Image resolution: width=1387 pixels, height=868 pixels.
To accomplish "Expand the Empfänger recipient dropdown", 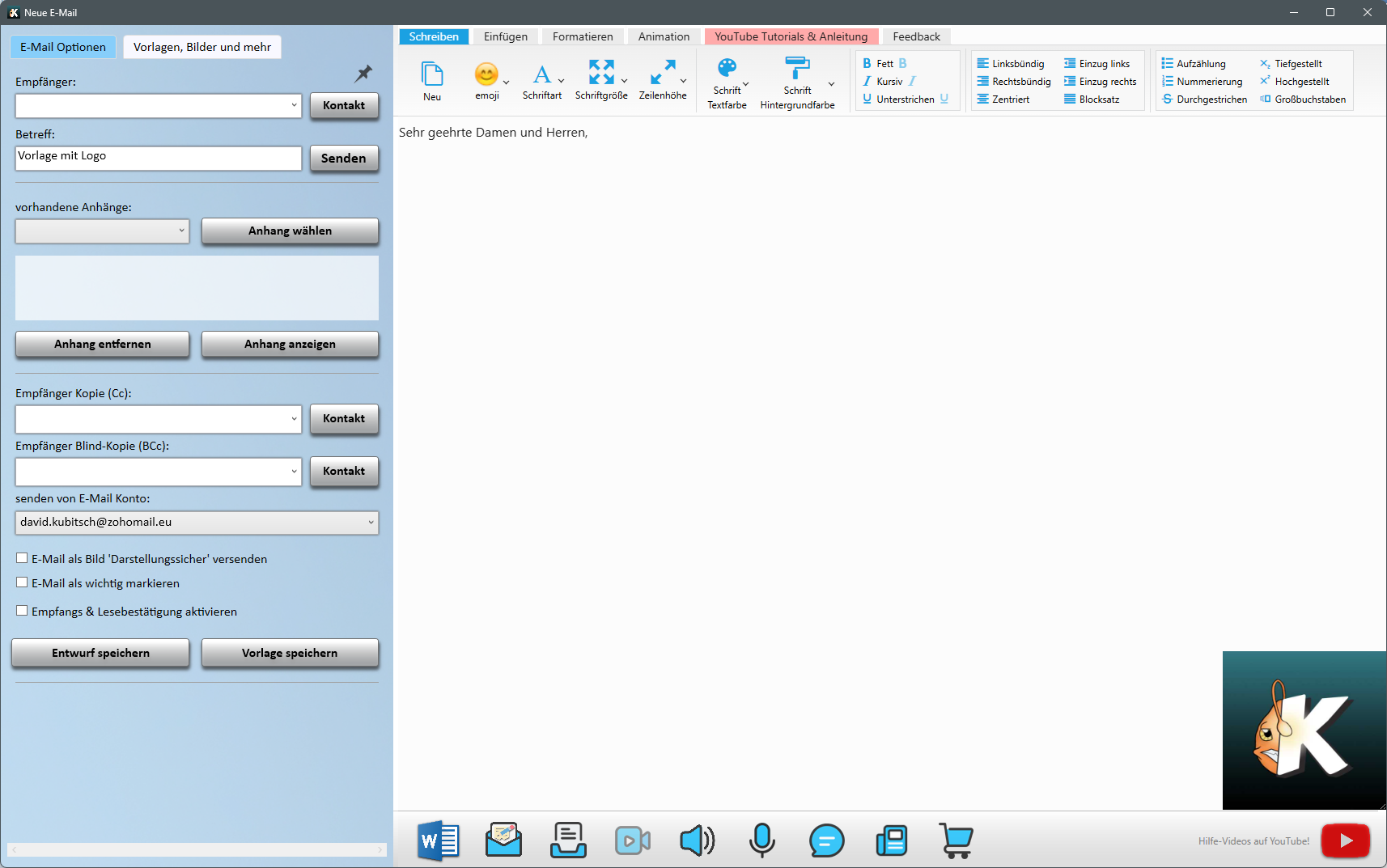I will pos(294,106).
